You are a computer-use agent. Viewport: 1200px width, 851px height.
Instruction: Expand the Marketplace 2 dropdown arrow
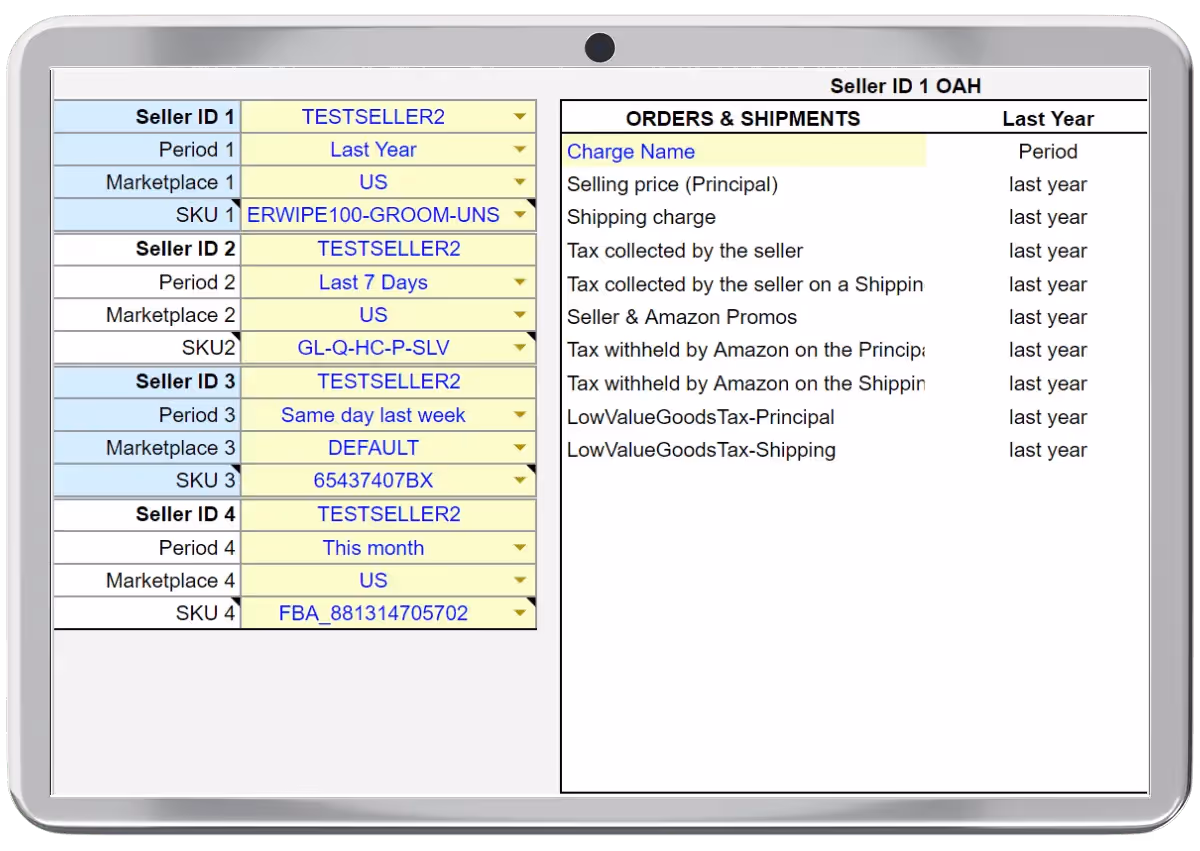[519, 315]
